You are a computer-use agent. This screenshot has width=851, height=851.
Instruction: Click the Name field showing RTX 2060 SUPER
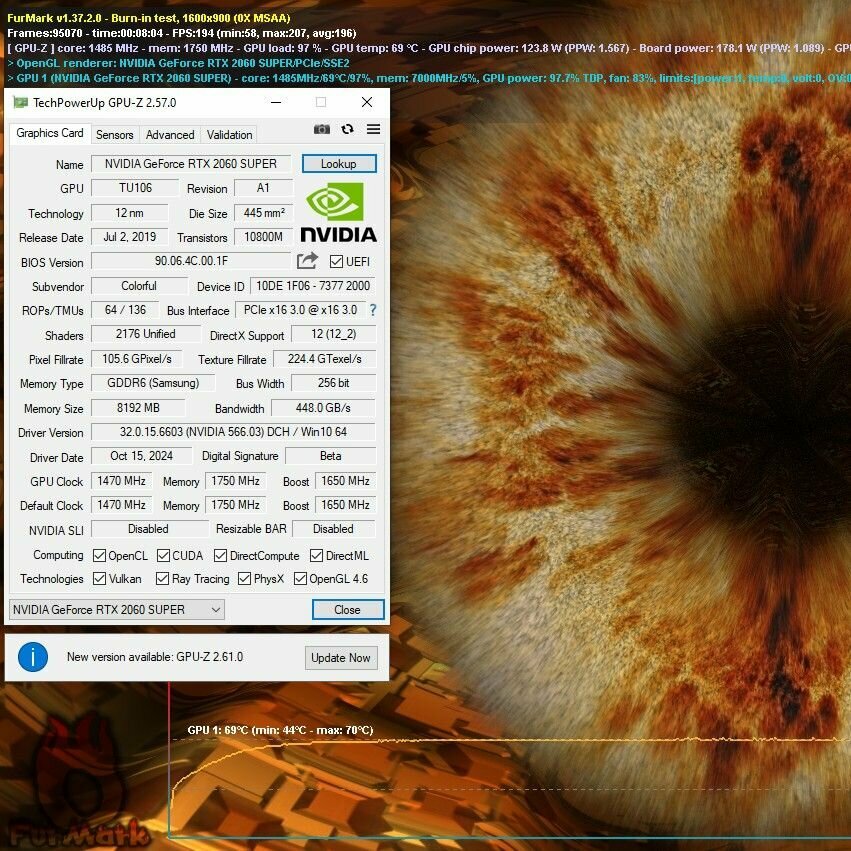point(191,164)
